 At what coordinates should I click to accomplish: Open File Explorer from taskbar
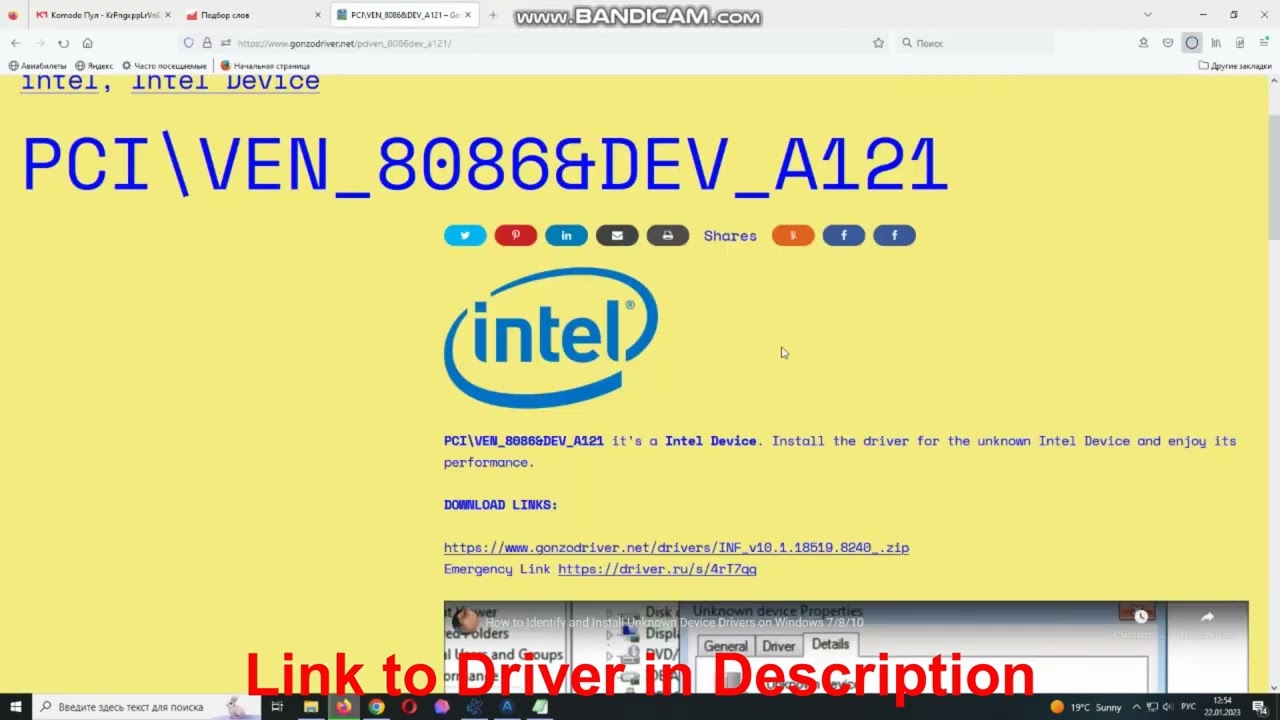click(x=311, y=707)
